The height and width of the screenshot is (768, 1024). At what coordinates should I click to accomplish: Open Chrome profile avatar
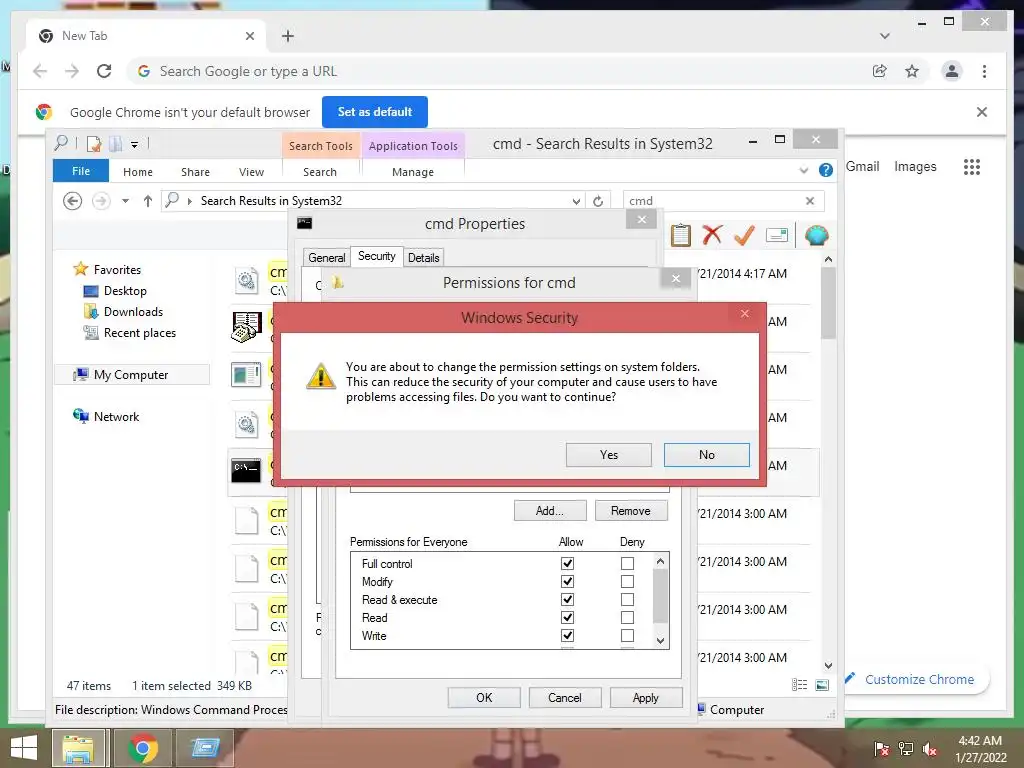pyautogui.click(x=952, y=71)
